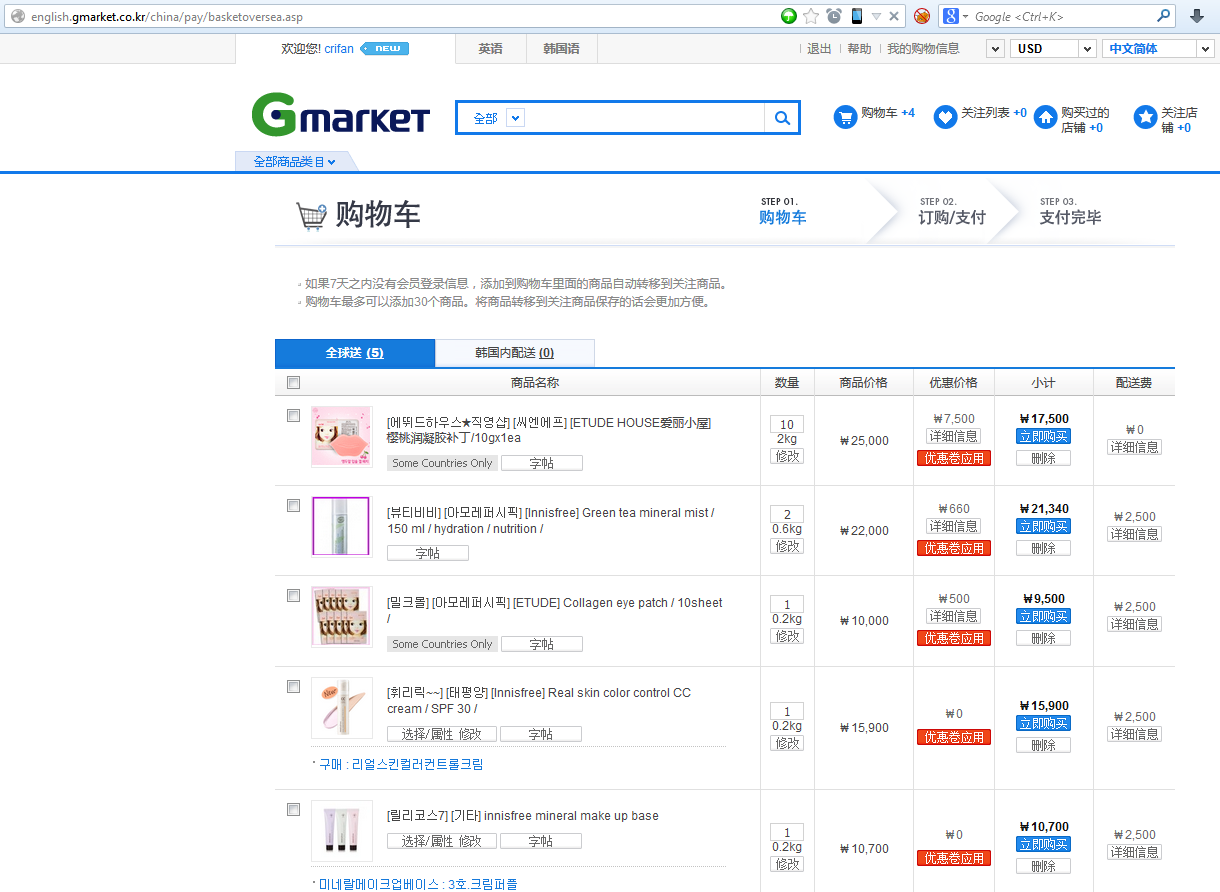Click 立即购买 for the ₩17,500 lip patch
The height and width of the screenshot is (892, 1220).
pos(1043,437)
